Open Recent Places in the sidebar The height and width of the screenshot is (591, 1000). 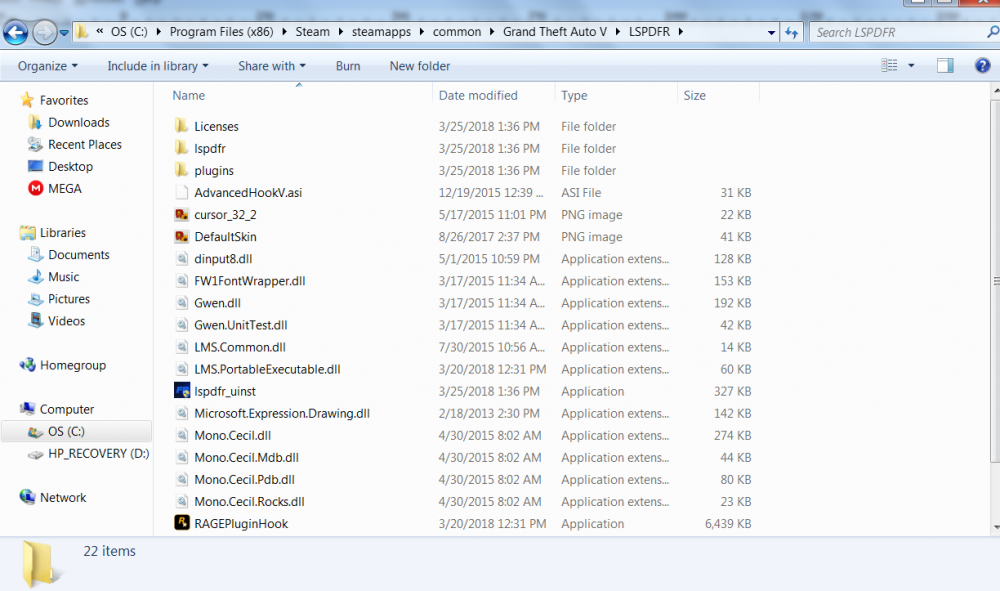(85, 145)
